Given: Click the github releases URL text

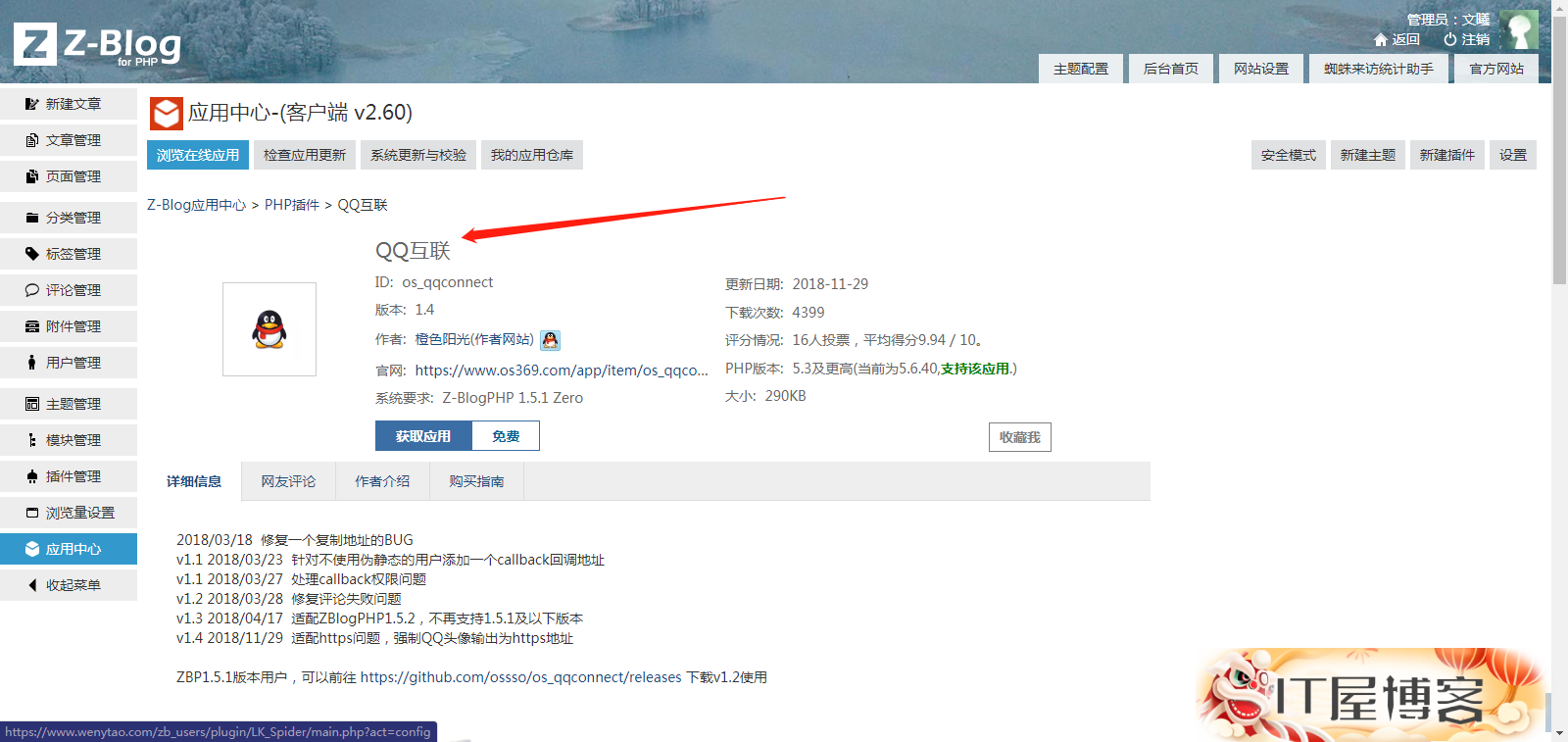Looking at the screenshot, I should pos(520,677).
